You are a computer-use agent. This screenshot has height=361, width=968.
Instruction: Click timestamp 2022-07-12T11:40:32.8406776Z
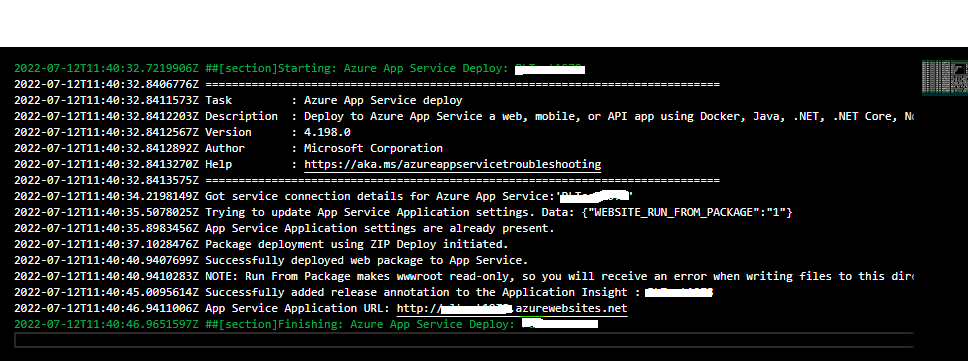tap(106, 84)
